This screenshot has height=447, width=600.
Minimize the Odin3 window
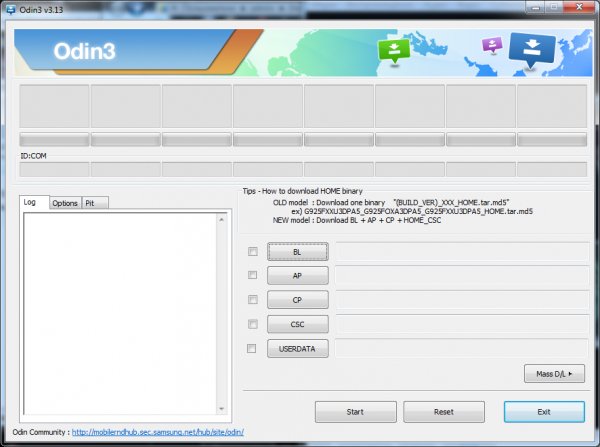point(535,7)
